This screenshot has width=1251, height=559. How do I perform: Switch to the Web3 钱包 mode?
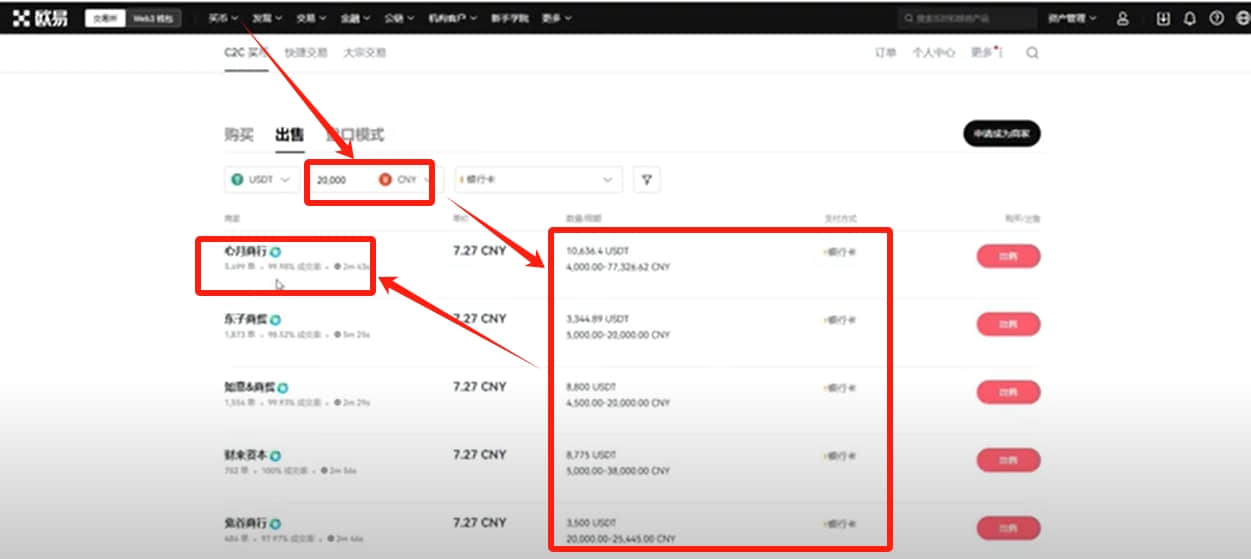(153, 18)
